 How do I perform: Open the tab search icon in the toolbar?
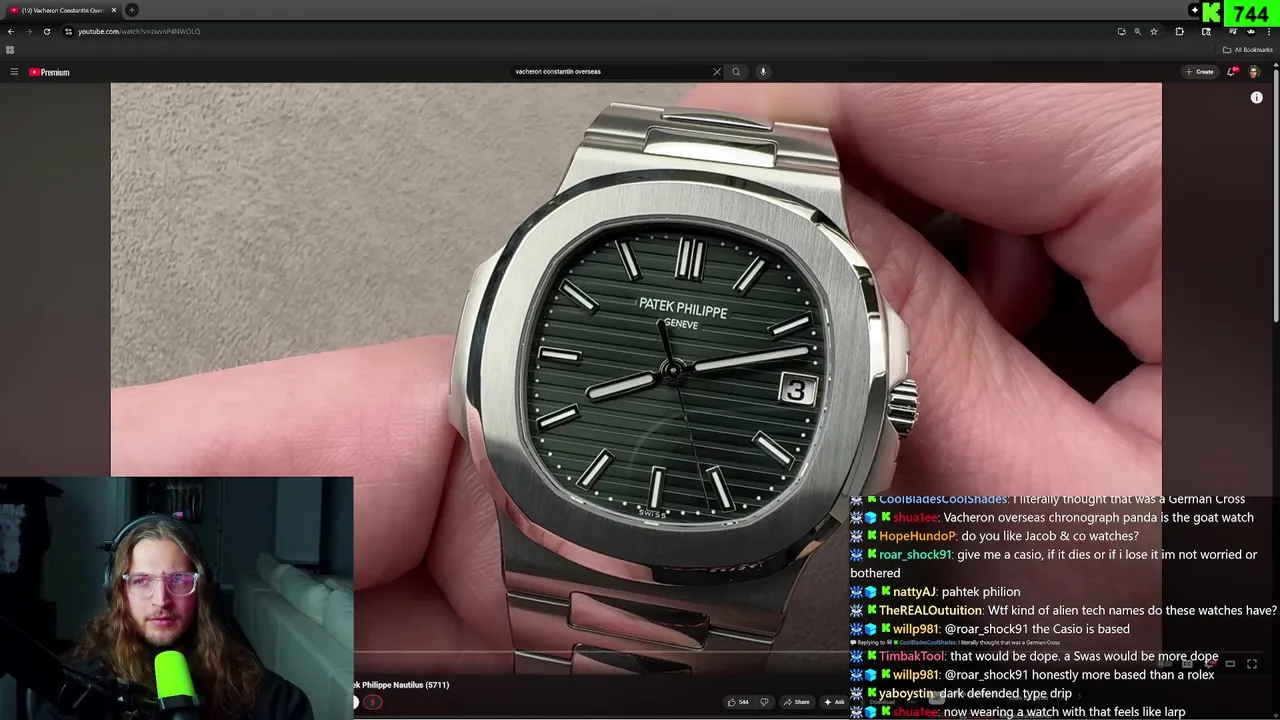tap(1206, 31)
